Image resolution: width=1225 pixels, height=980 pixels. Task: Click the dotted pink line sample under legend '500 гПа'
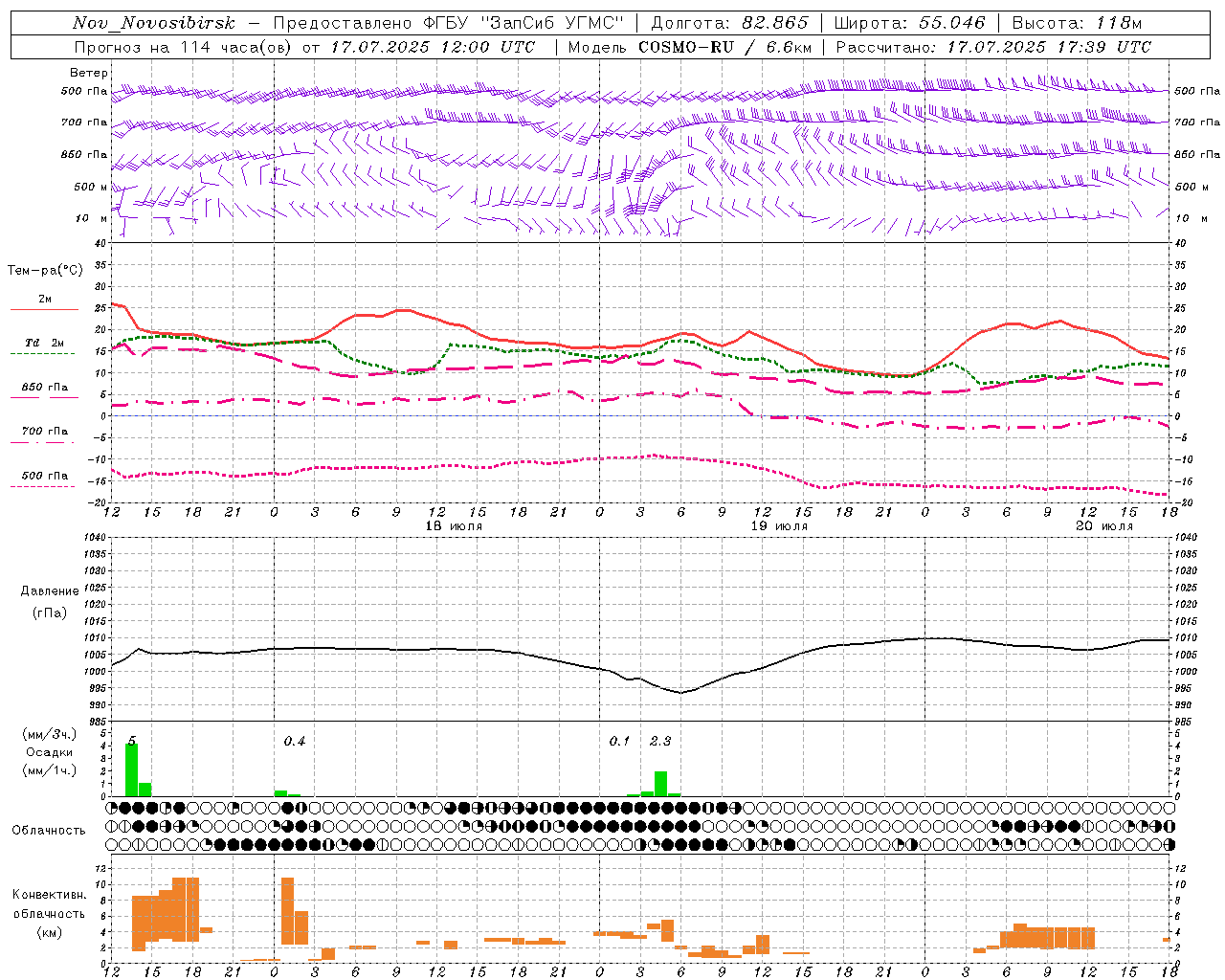tap(42, 486)
